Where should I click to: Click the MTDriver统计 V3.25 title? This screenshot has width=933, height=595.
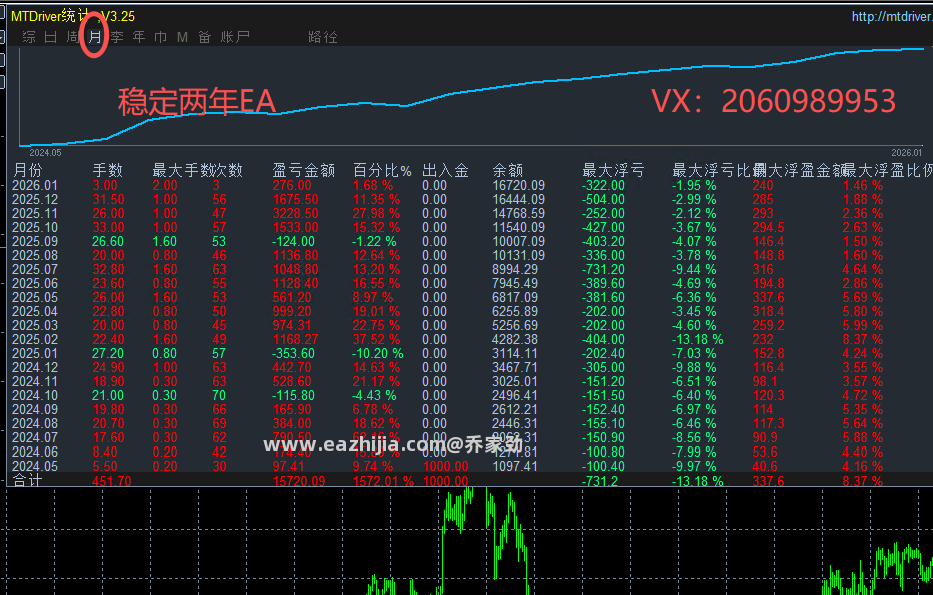tap(73, 16)
